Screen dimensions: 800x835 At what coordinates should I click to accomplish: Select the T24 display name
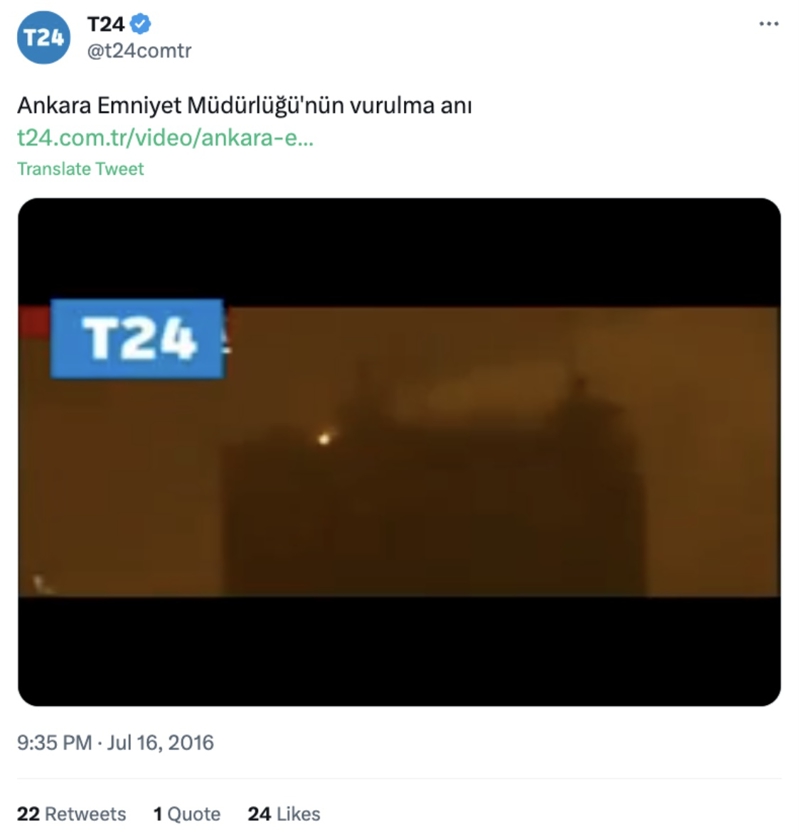click(105, 24)
